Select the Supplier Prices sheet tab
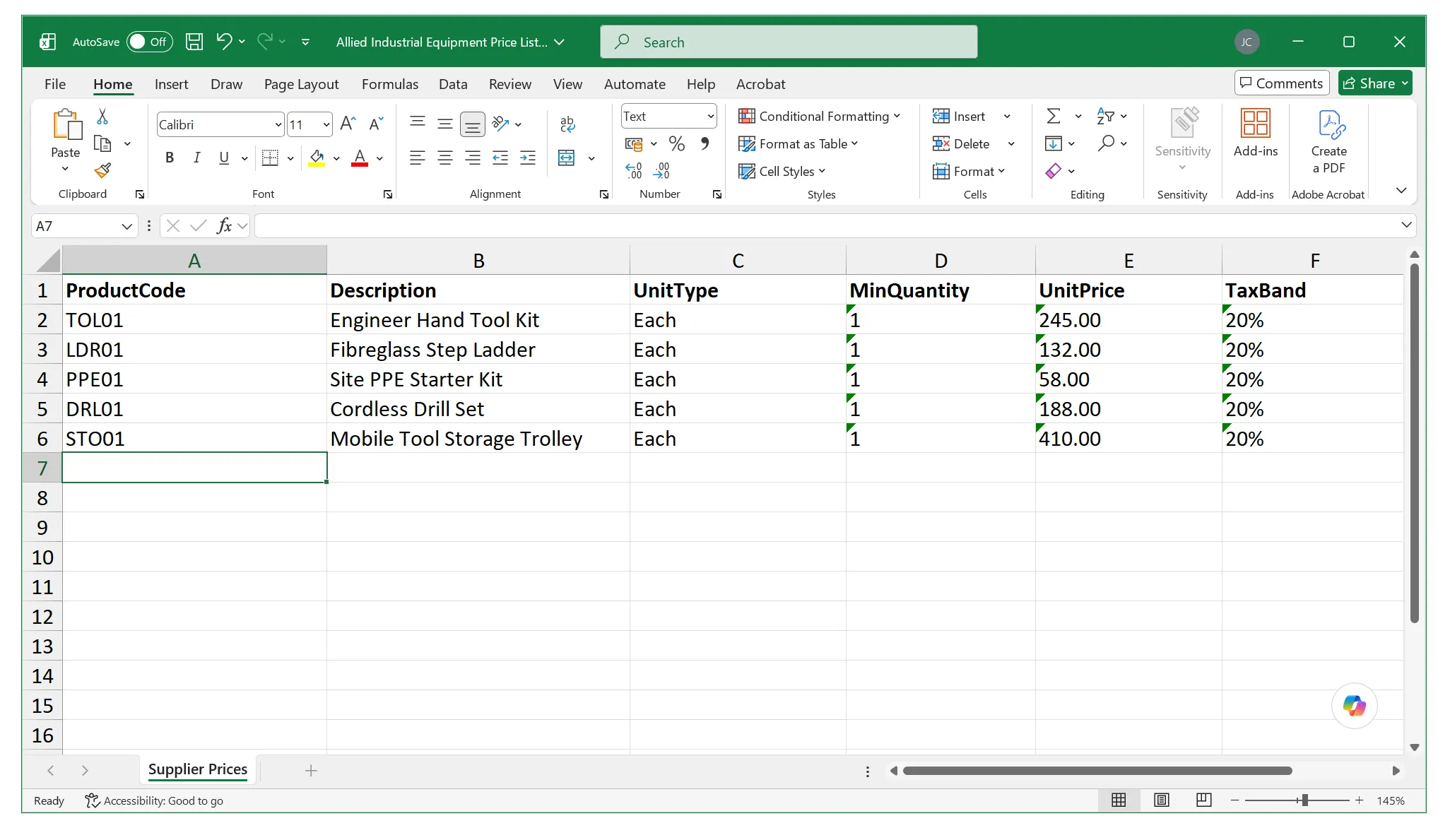Image resolution: width=1450 pixels, height=840 pixels. pyautogui.click(x=198, y=769)
